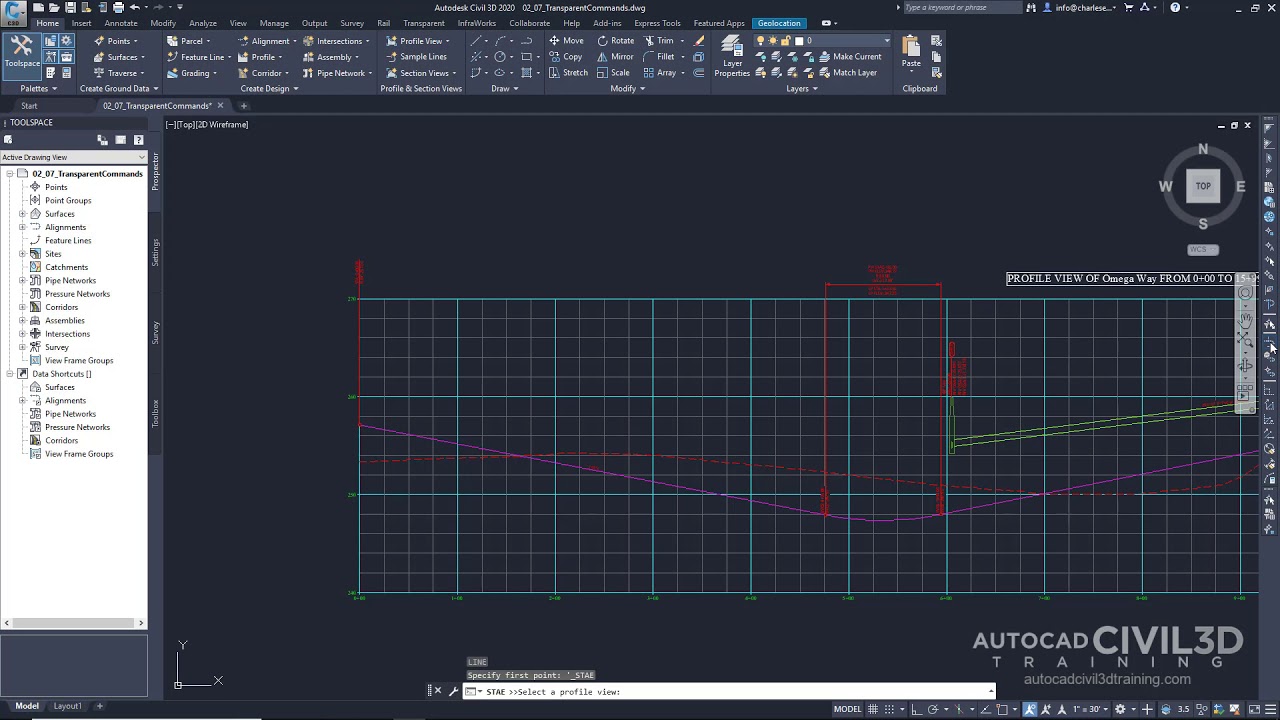Screen dimensions: 1280x720
Task: Select the Rotate tool
Action: (x=616, y=41)
